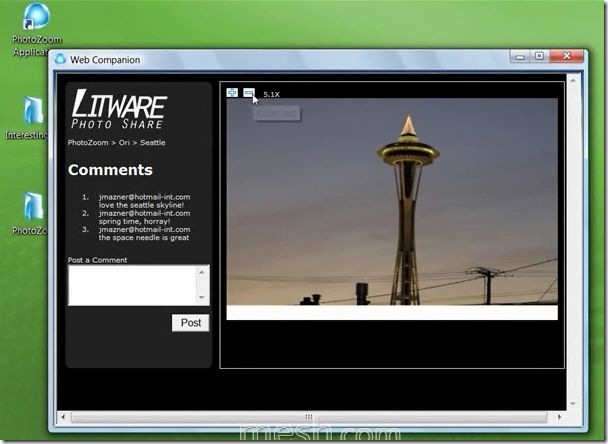Click inside the Post a Comment text box
This screenshot has height=444, width=608.
(x=133, y=285)
